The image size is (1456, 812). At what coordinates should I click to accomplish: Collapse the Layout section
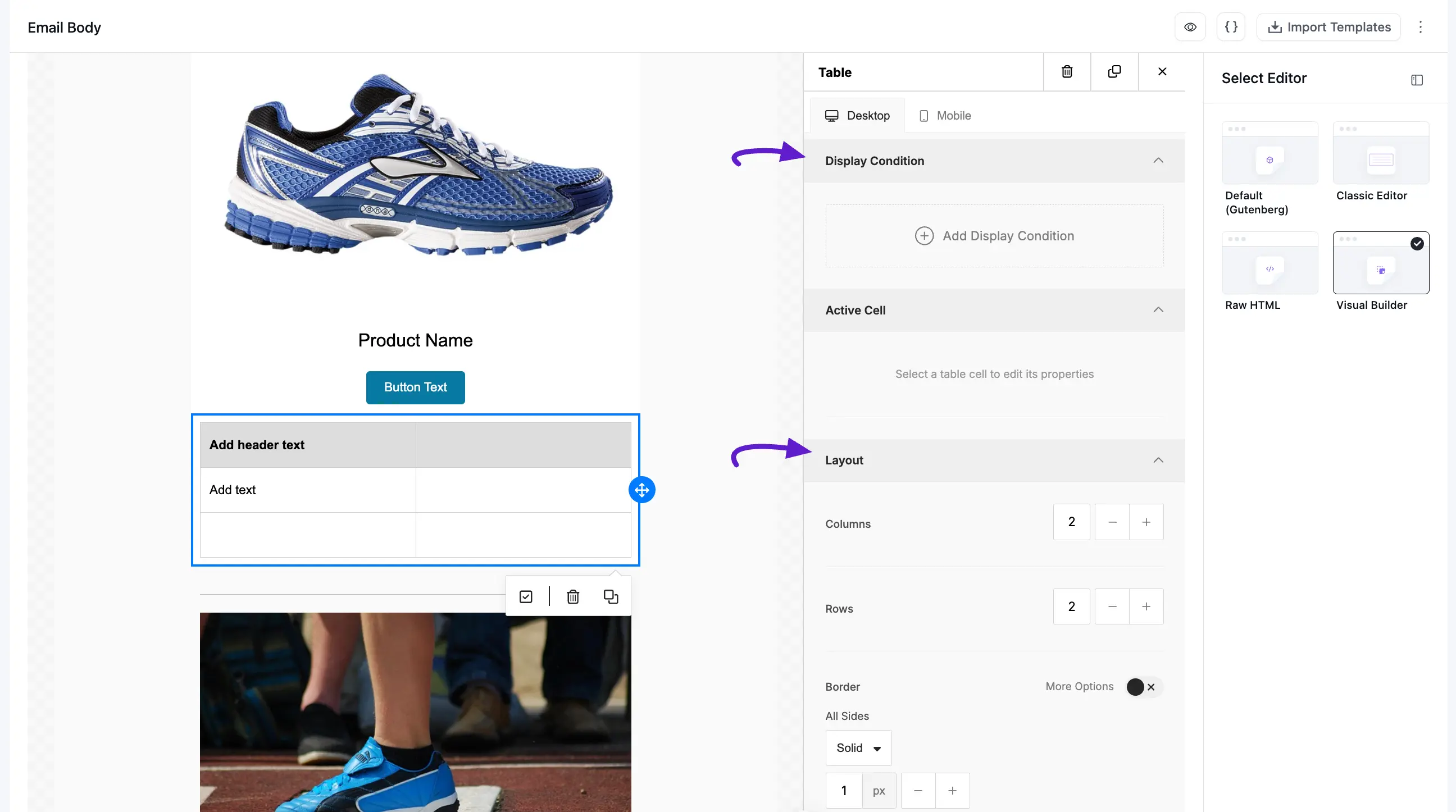pos(1158,460)
